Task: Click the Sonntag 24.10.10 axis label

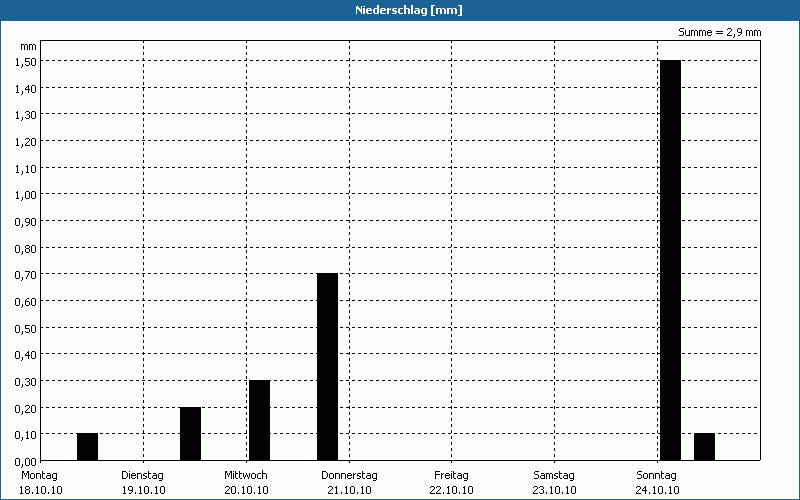Action: point(657,483)
